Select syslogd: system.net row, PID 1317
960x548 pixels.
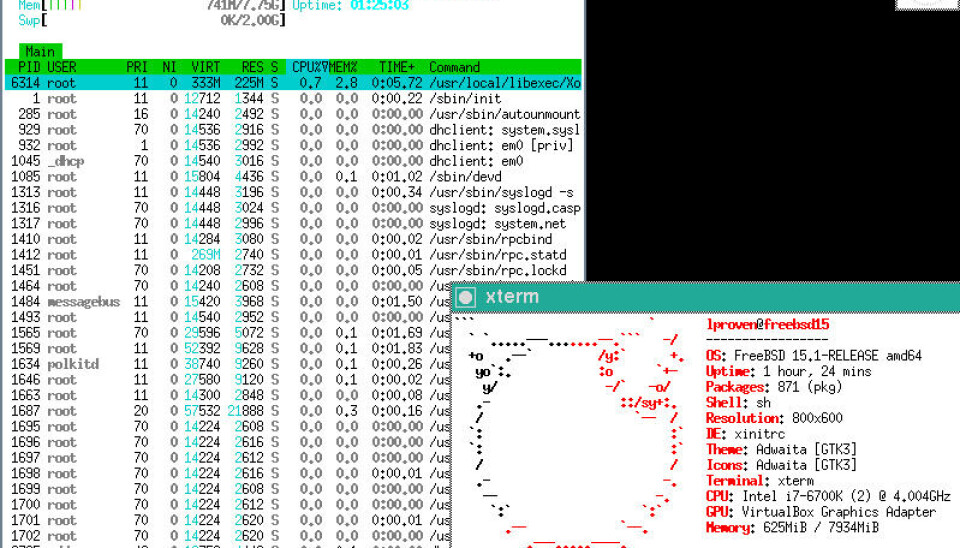coord(293,223)
